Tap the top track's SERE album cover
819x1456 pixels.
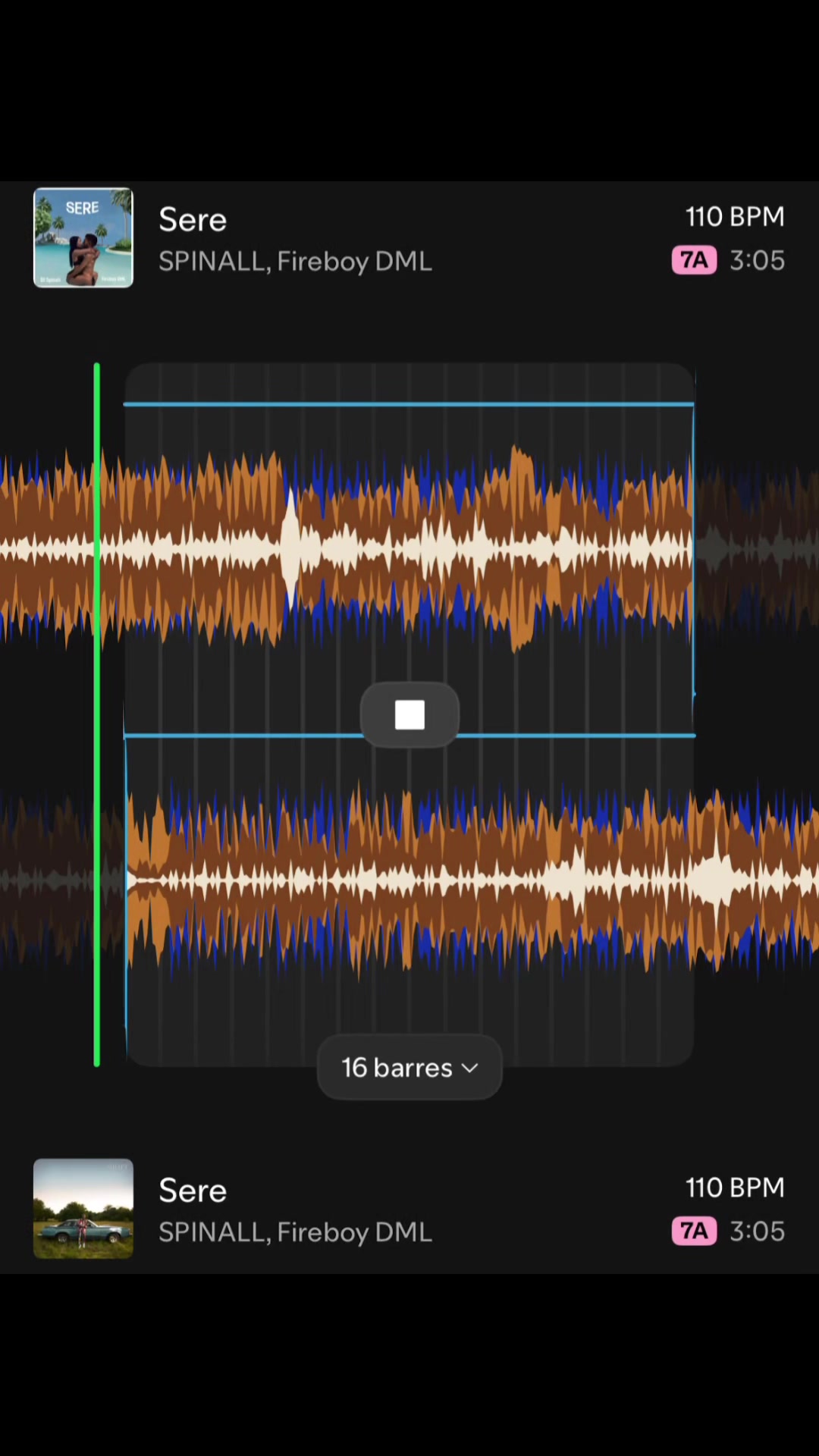click(x=83, y=237)
